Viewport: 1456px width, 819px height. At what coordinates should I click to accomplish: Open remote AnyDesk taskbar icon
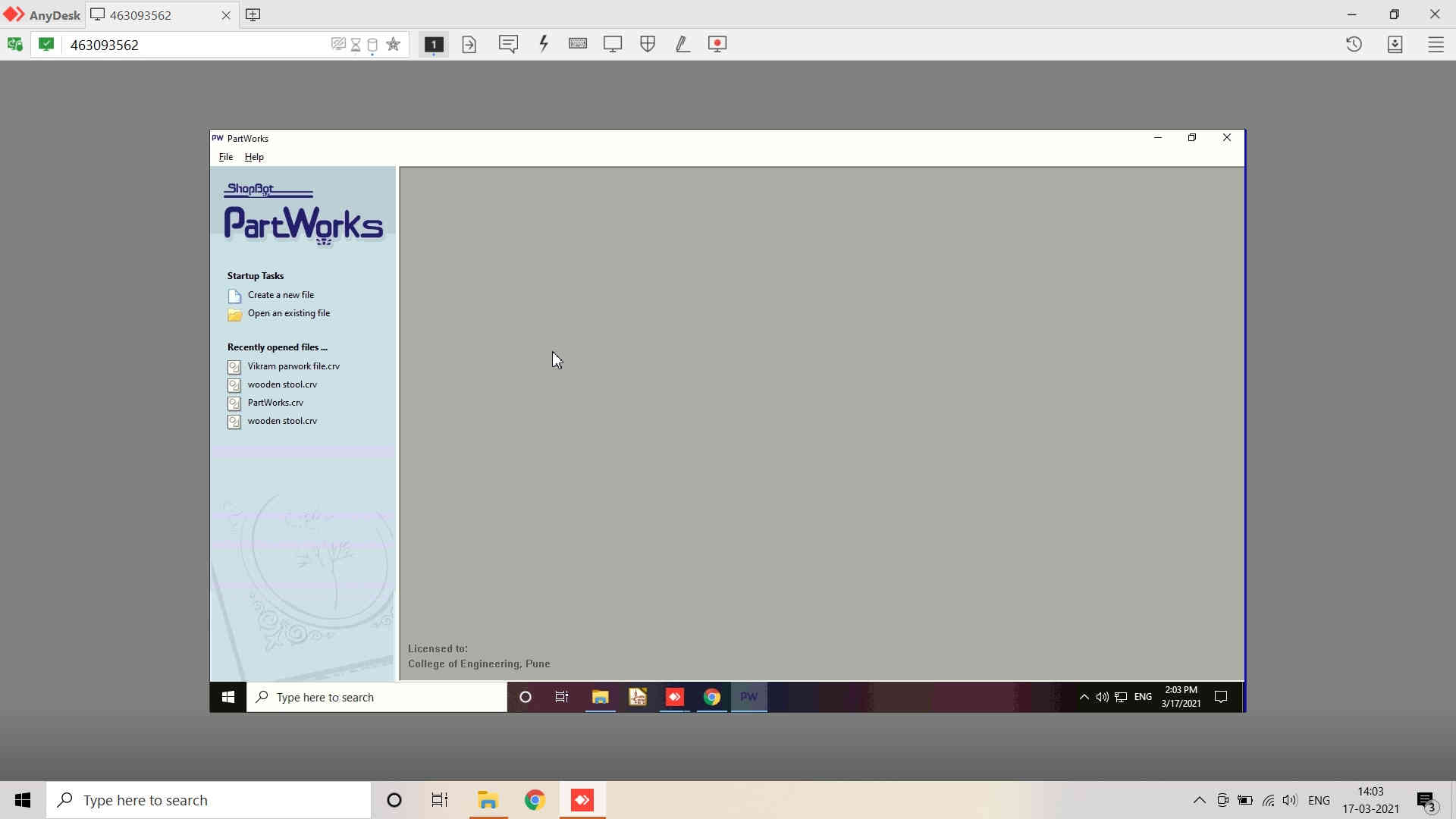(674, 697)
